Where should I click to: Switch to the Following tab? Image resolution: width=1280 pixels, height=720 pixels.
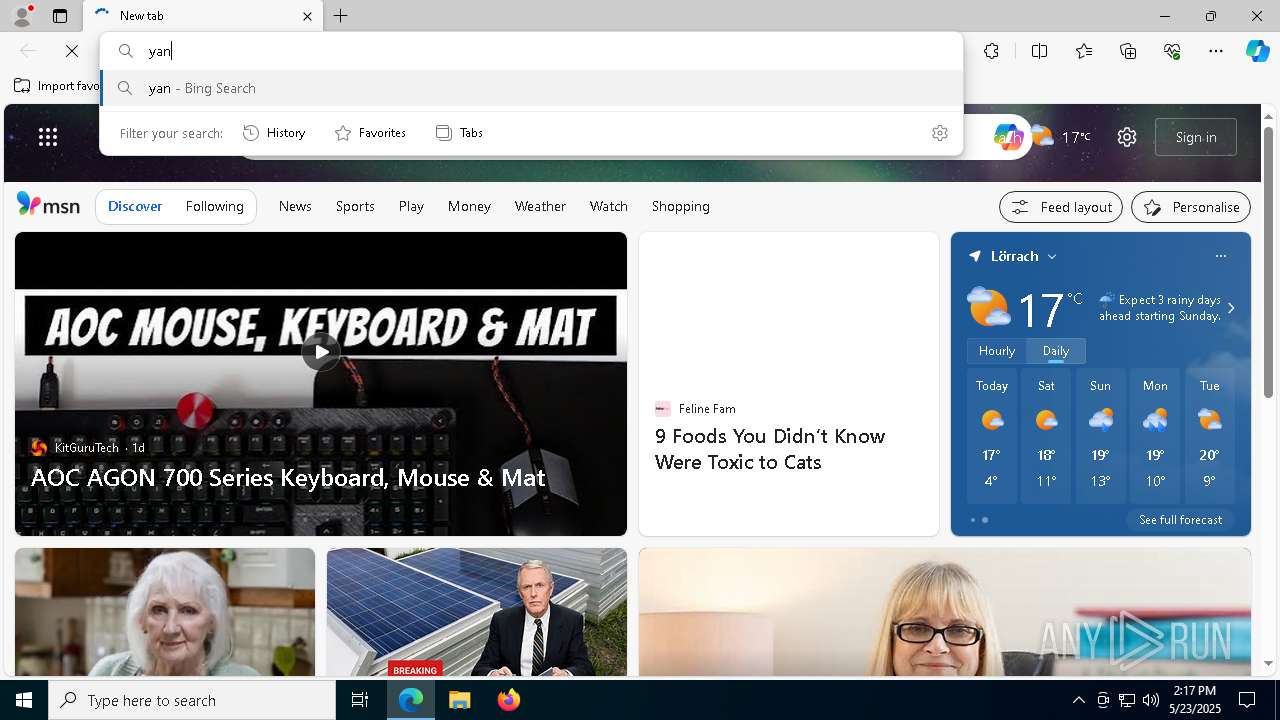(x=215, y=206)
